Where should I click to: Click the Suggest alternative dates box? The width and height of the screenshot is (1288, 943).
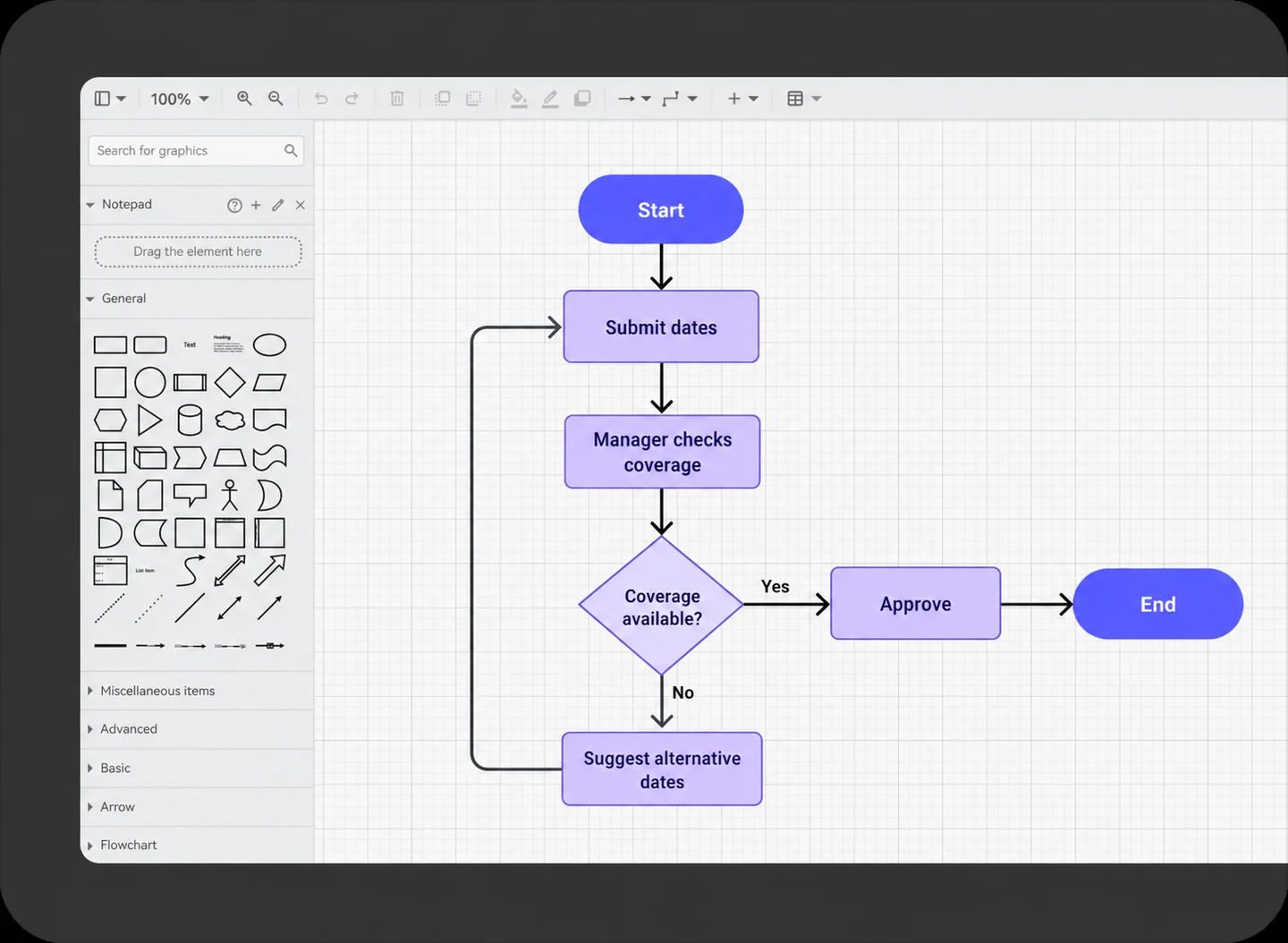(x=662, y=769)
